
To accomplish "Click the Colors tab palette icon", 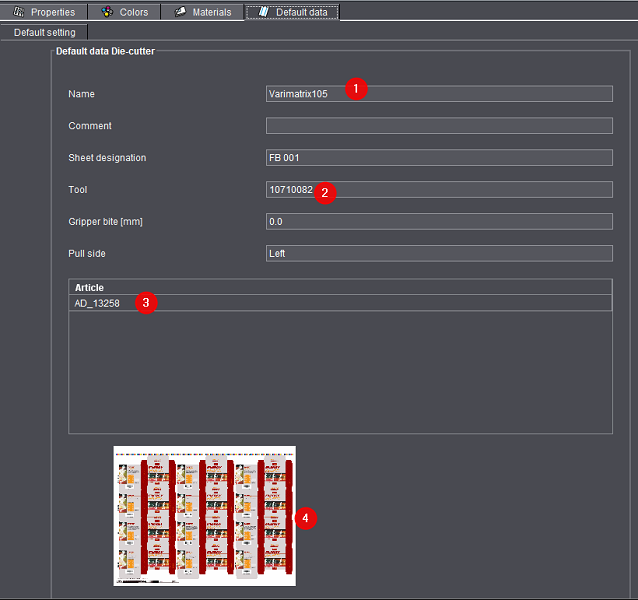I will (107, 12).
